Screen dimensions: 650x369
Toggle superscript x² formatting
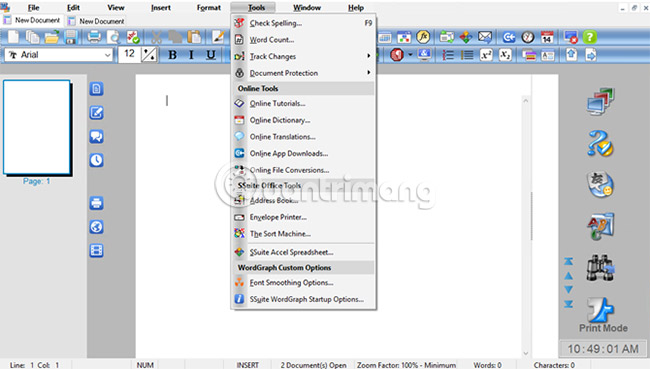coord(486,55)
